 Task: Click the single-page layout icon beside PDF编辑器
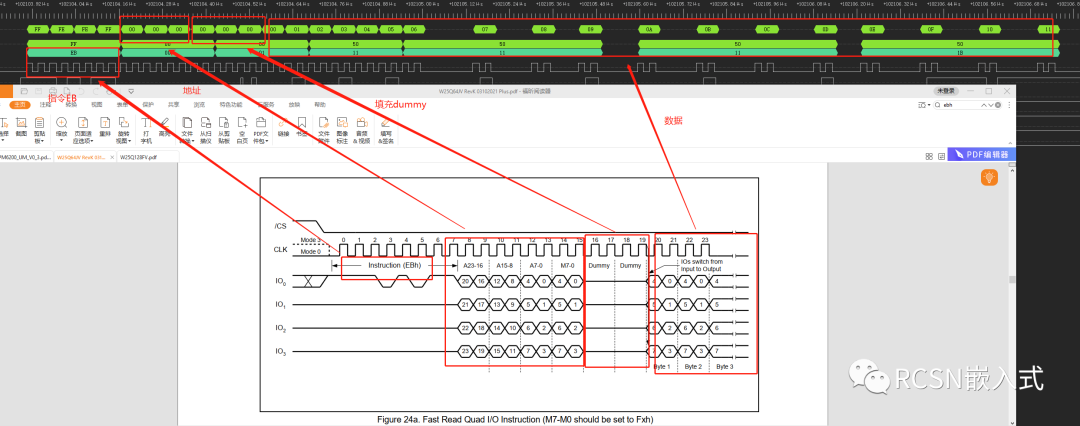[x=941, y=156]
